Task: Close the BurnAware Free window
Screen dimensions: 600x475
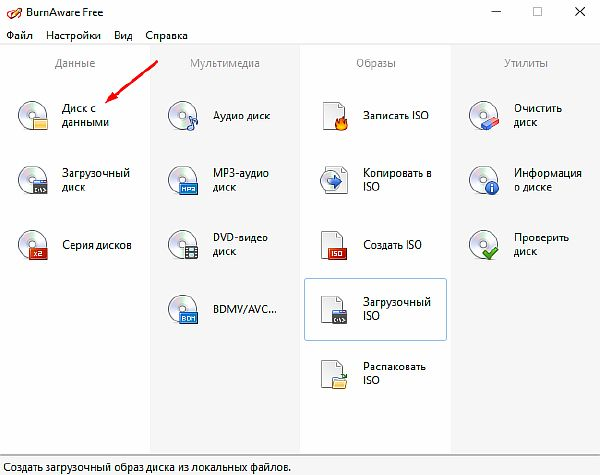Action: tap(580, 12)
